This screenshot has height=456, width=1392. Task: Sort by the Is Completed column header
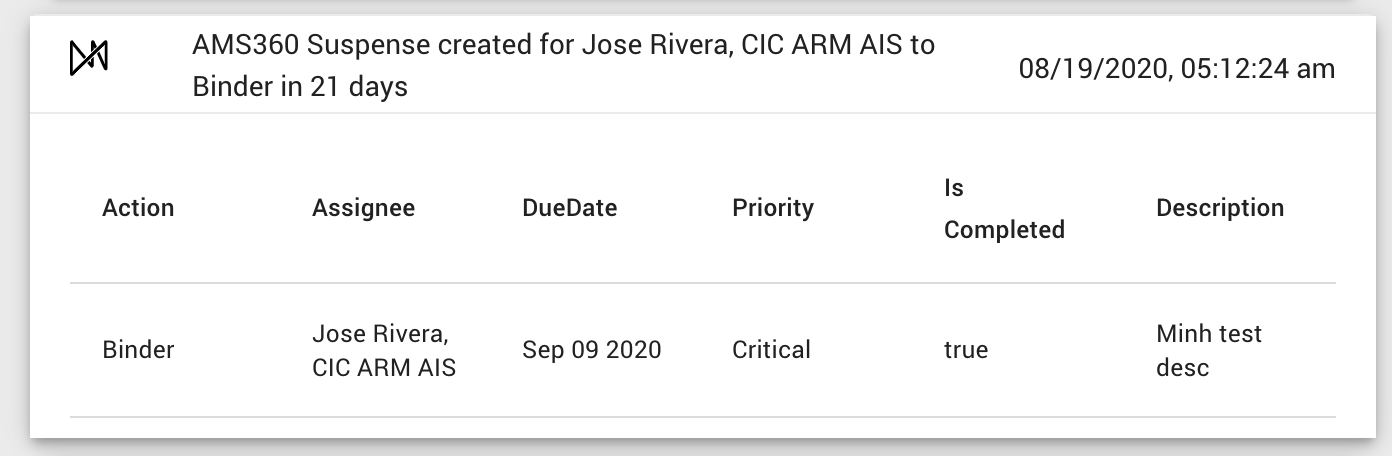(x=1004, y=209)
